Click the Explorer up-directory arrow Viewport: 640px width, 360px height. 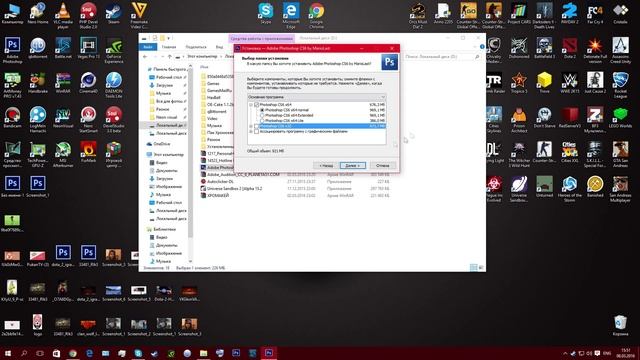(x=170, y=57)
